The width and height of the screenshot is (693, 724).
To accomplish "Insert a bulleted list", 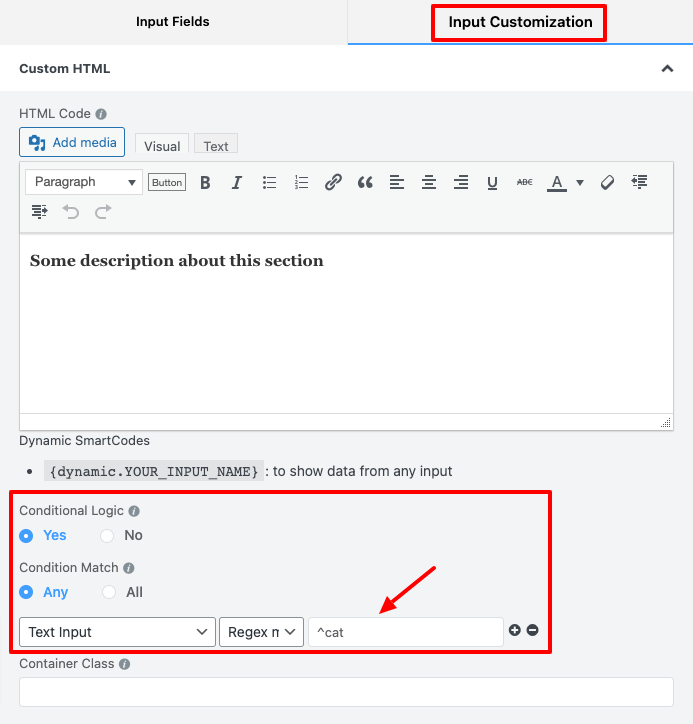I will click(x=269, y=182).
